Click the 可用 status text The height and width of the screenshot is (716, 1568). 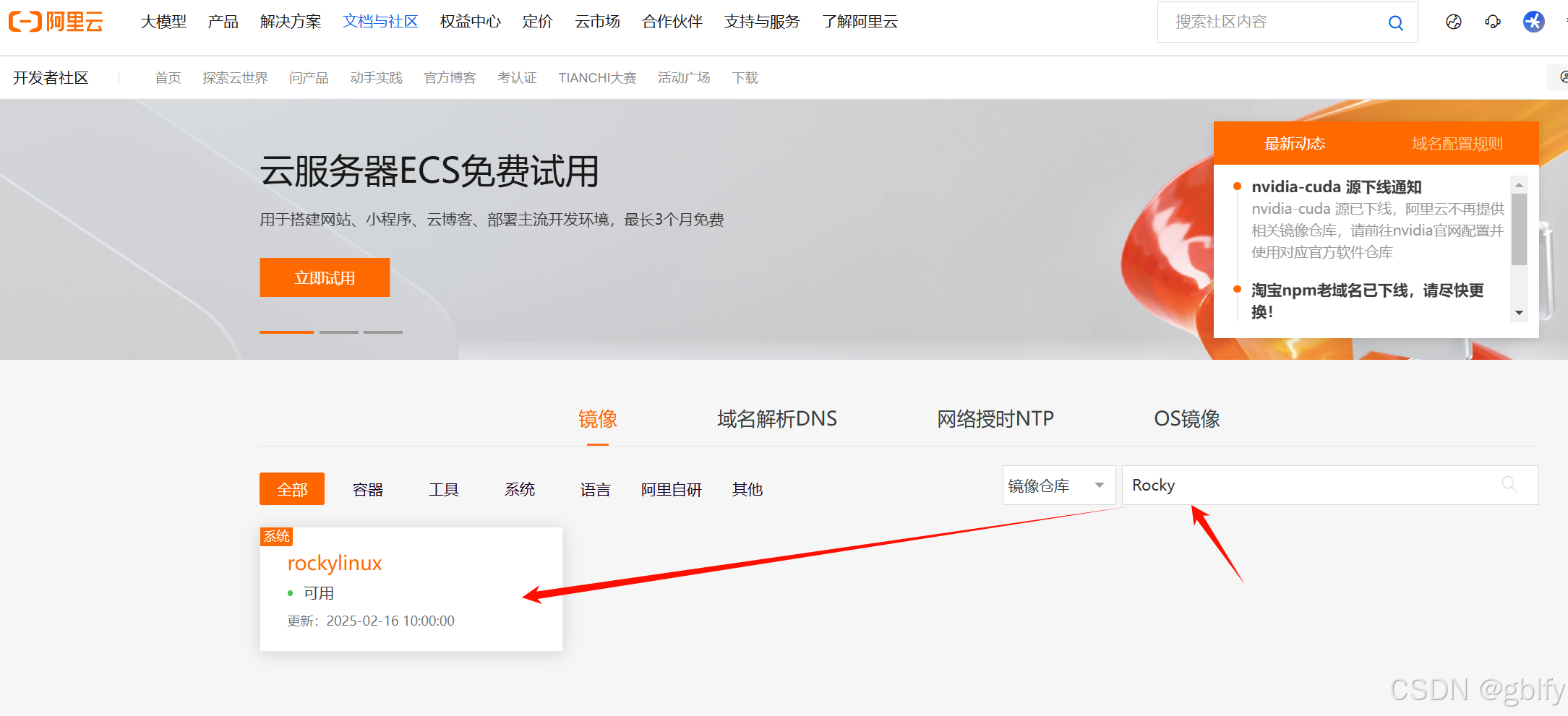pos(319,592)
